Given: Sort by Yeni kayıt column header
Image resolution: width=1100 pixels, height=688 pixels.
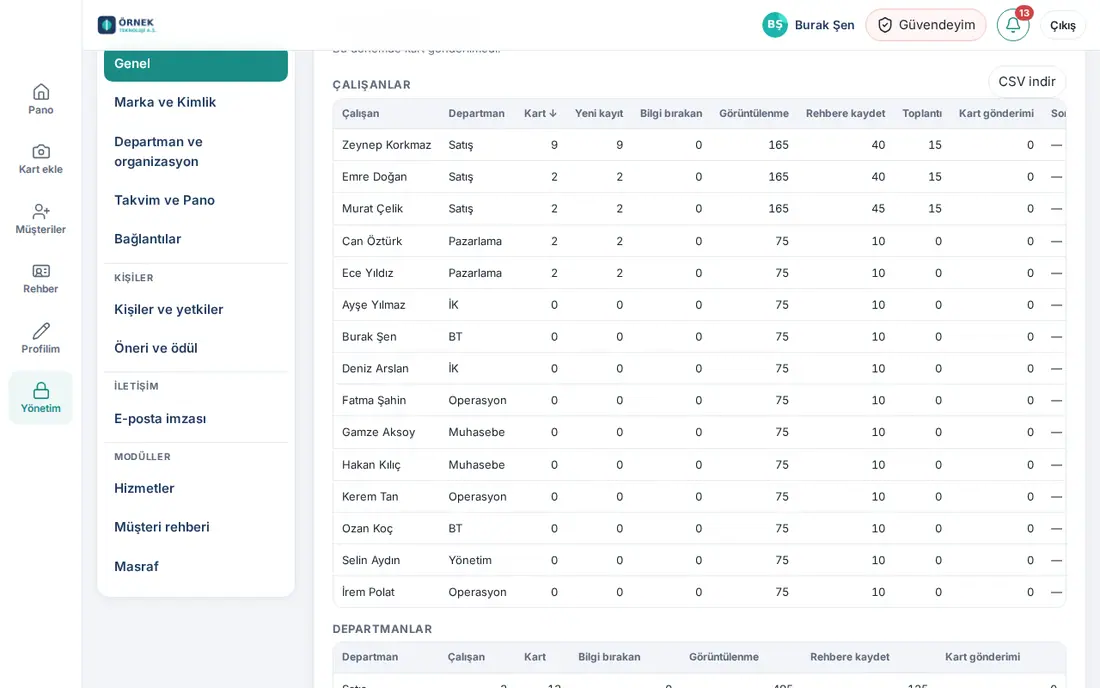Looking at the screenshot, I should tap(599, 114).
